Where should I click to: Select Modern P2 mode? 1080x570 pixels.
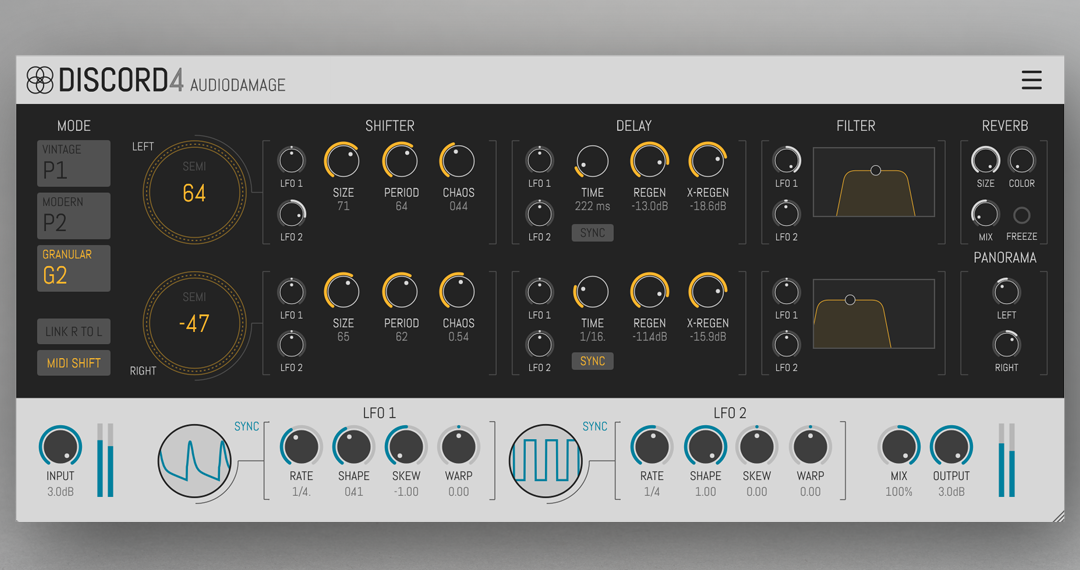click(74, 215)
